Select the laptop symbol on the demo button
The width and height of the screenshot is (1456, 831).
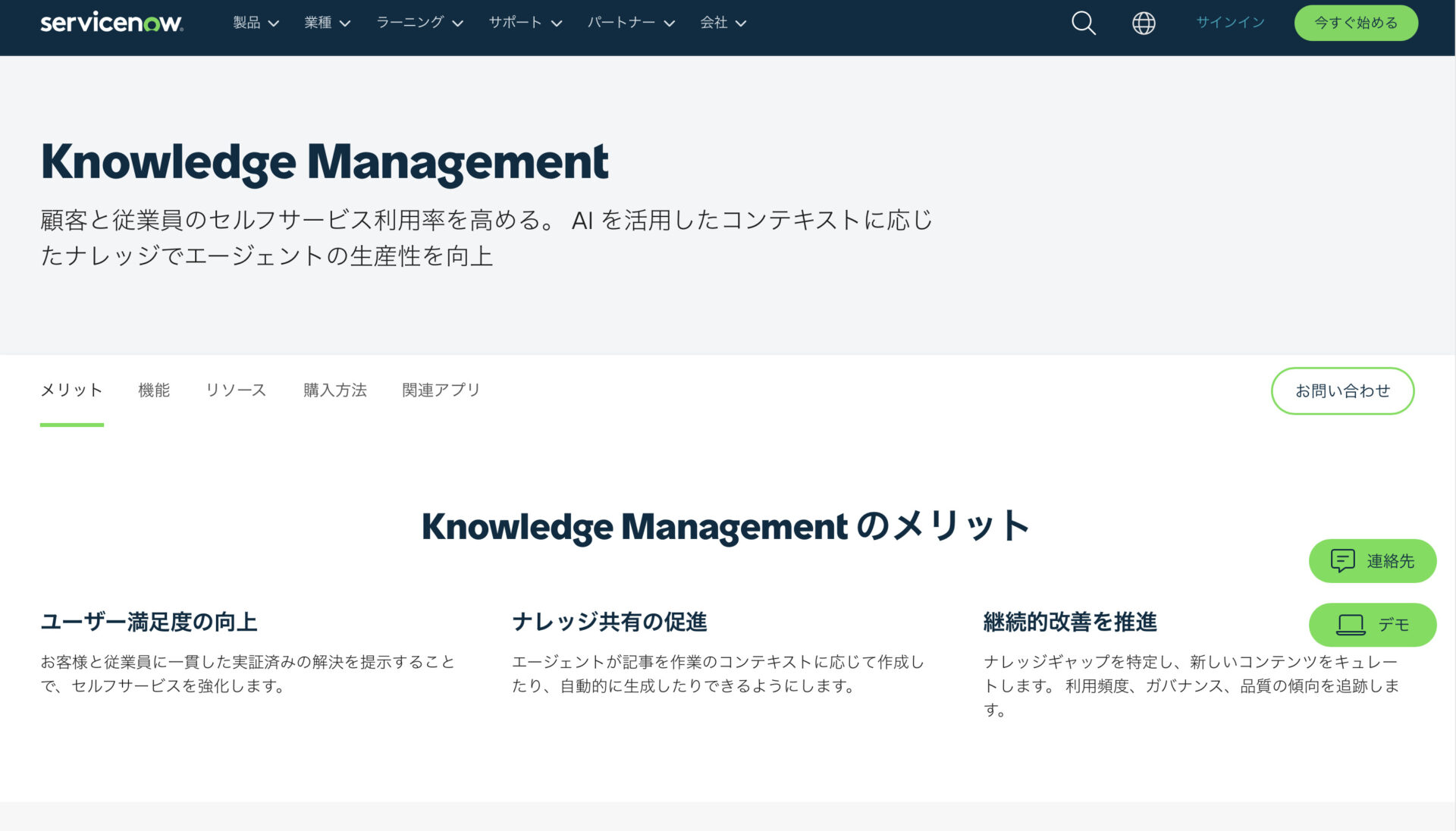[x=1352, y=624]
